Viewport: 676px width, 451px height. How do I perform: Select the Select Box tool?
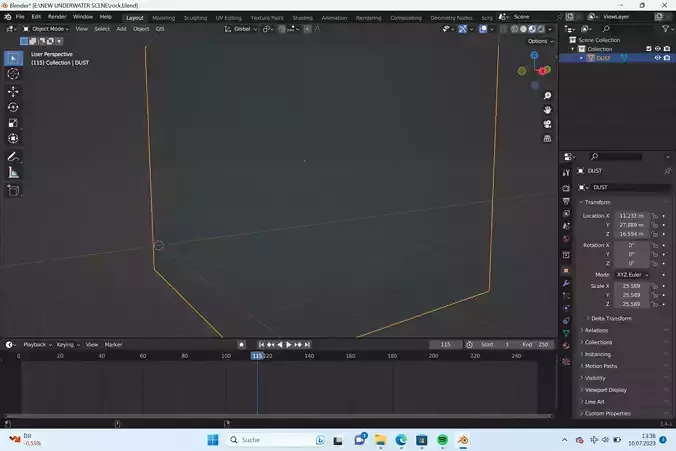[13, 58]
